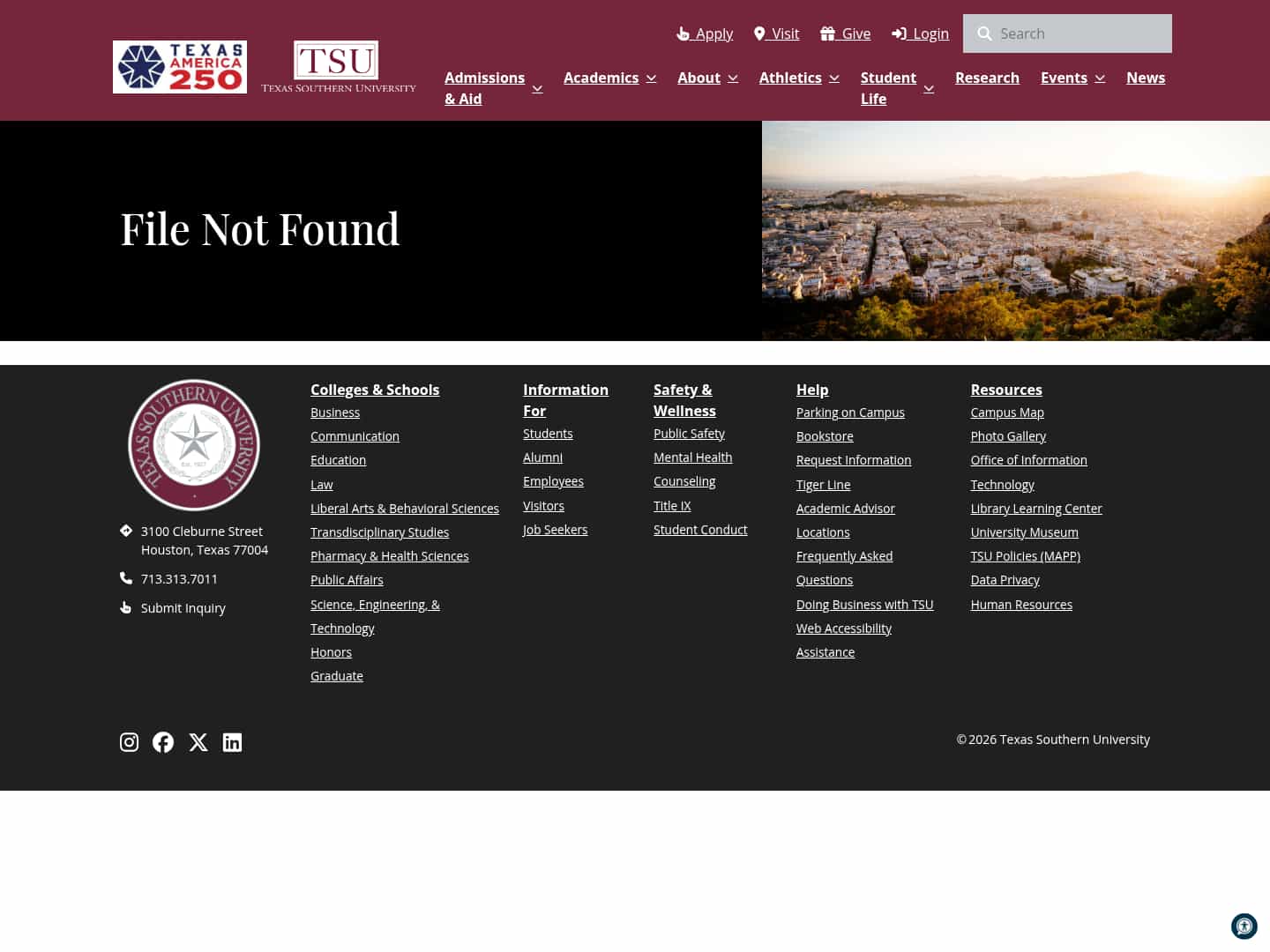Open the Events dropdown arrow
This screenshot has height=952, width=1270.
pyautogui.click(x=1100, y=78)
